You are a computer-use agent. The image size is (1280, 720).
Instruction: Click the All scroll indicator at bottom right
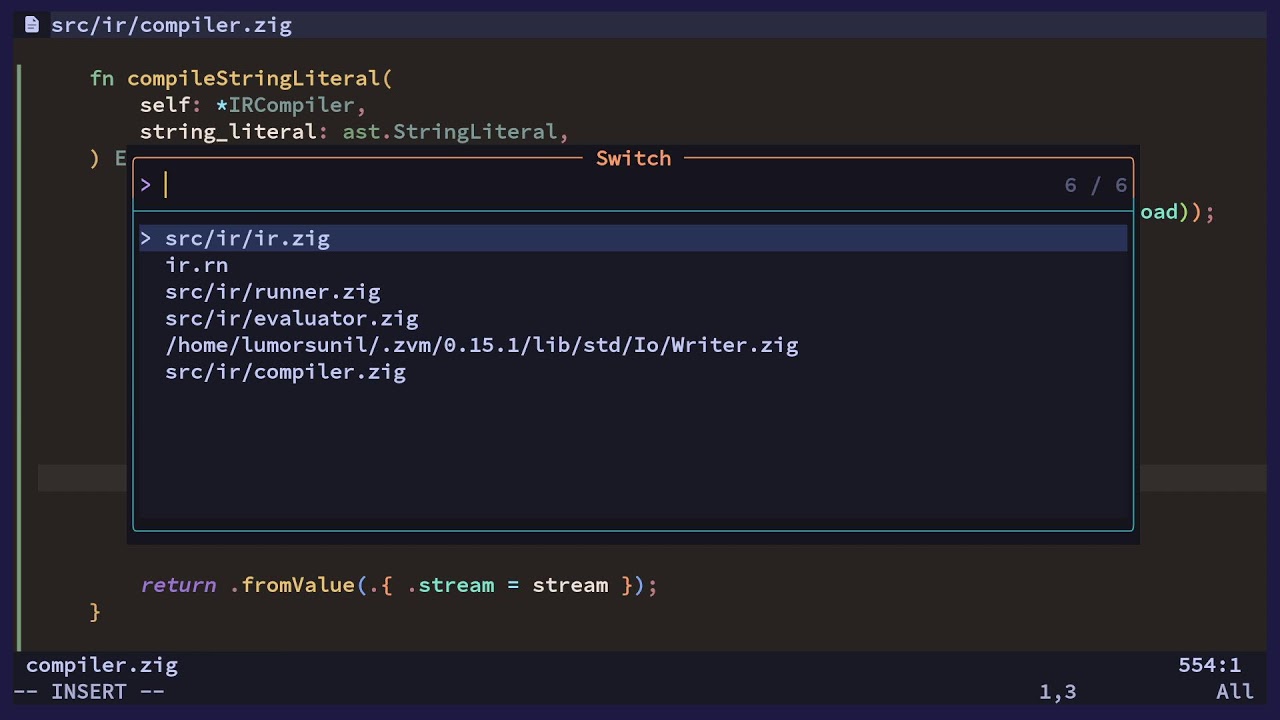coord(1234,692)
